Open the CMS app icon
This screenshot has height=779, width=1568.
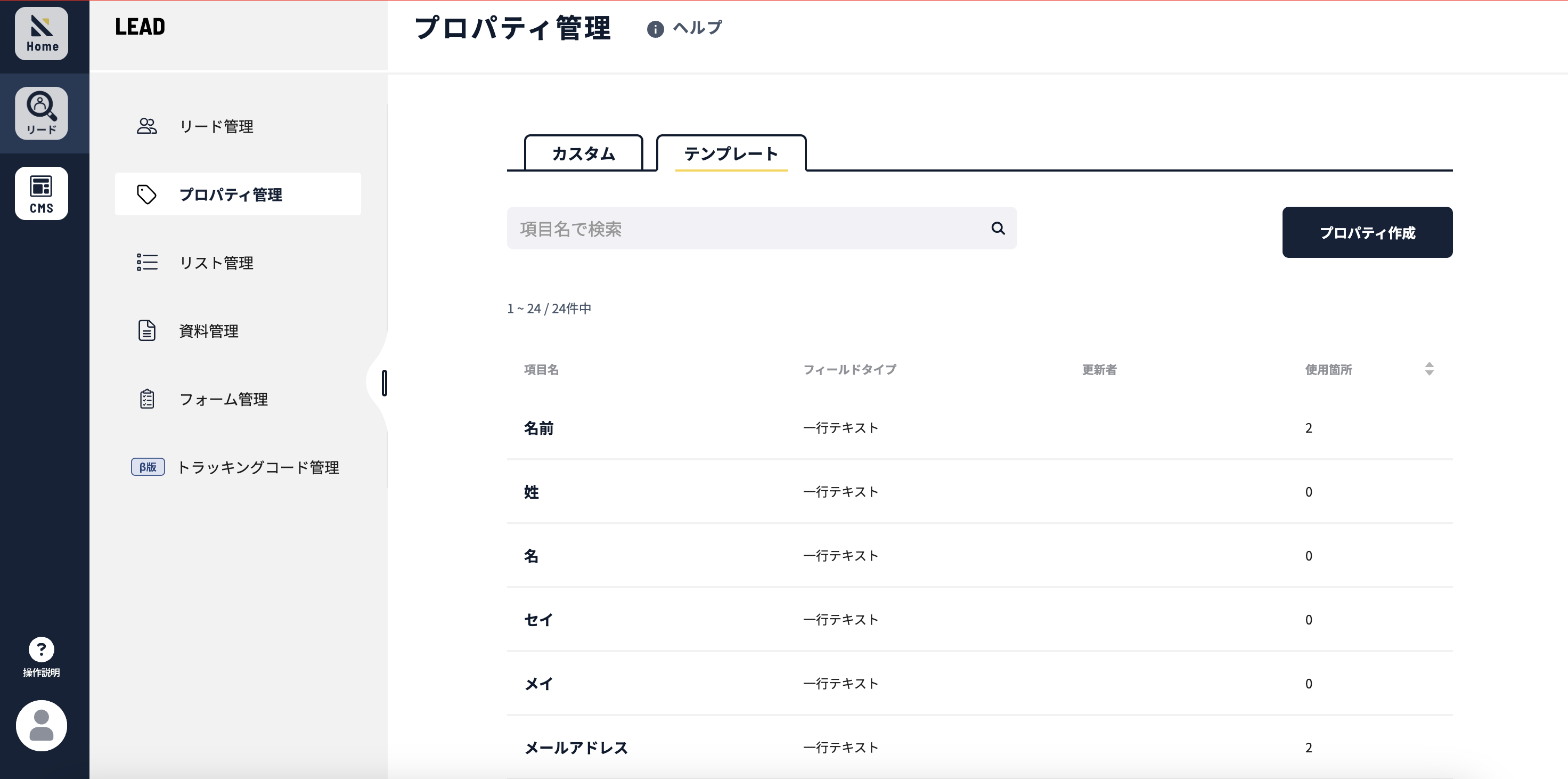coord(42,193)
